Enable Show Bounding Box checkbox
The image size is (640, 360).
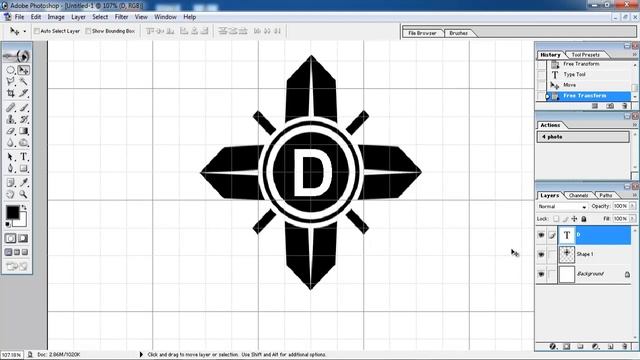[x=88, y=31]
